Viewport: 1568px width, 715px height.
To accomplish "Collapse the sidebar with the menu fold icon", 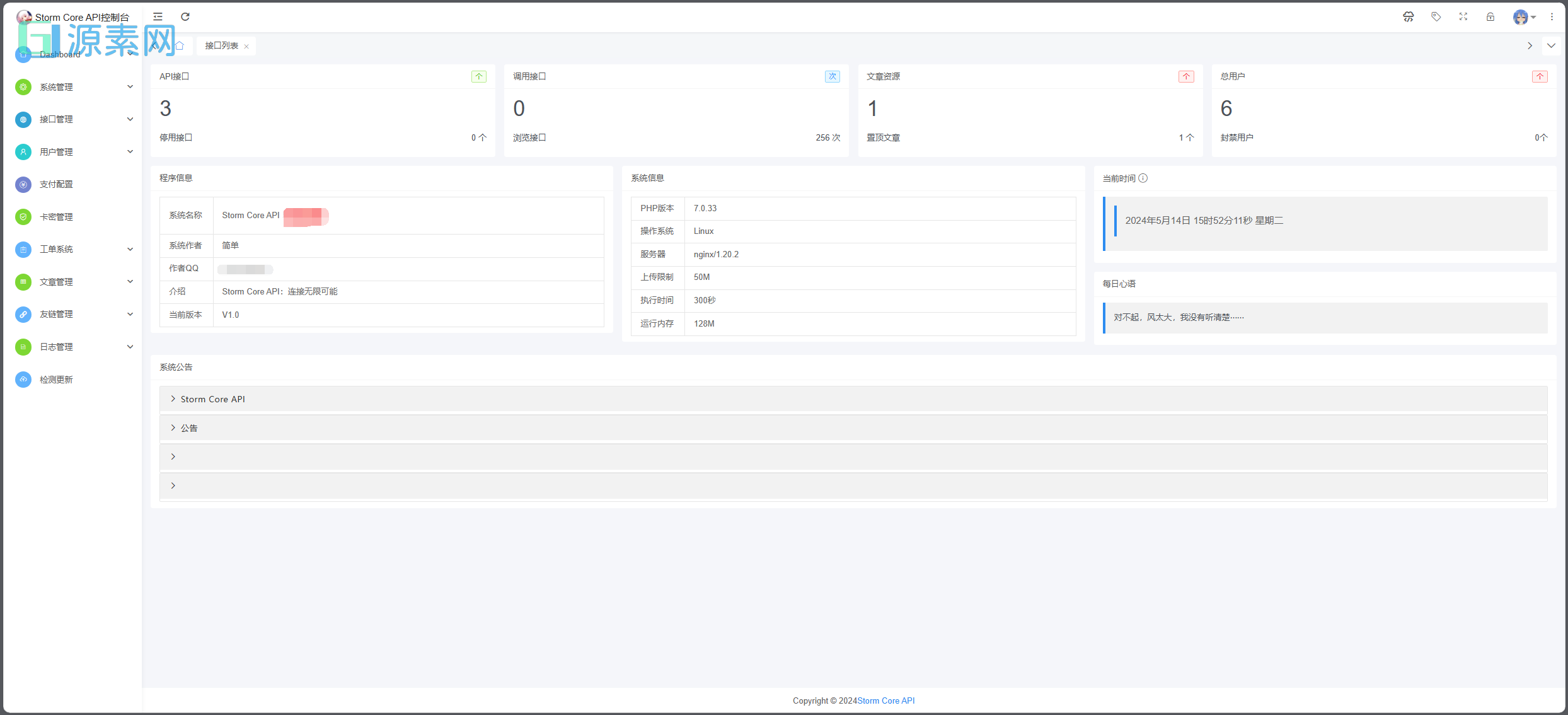I will pos(157,16).
